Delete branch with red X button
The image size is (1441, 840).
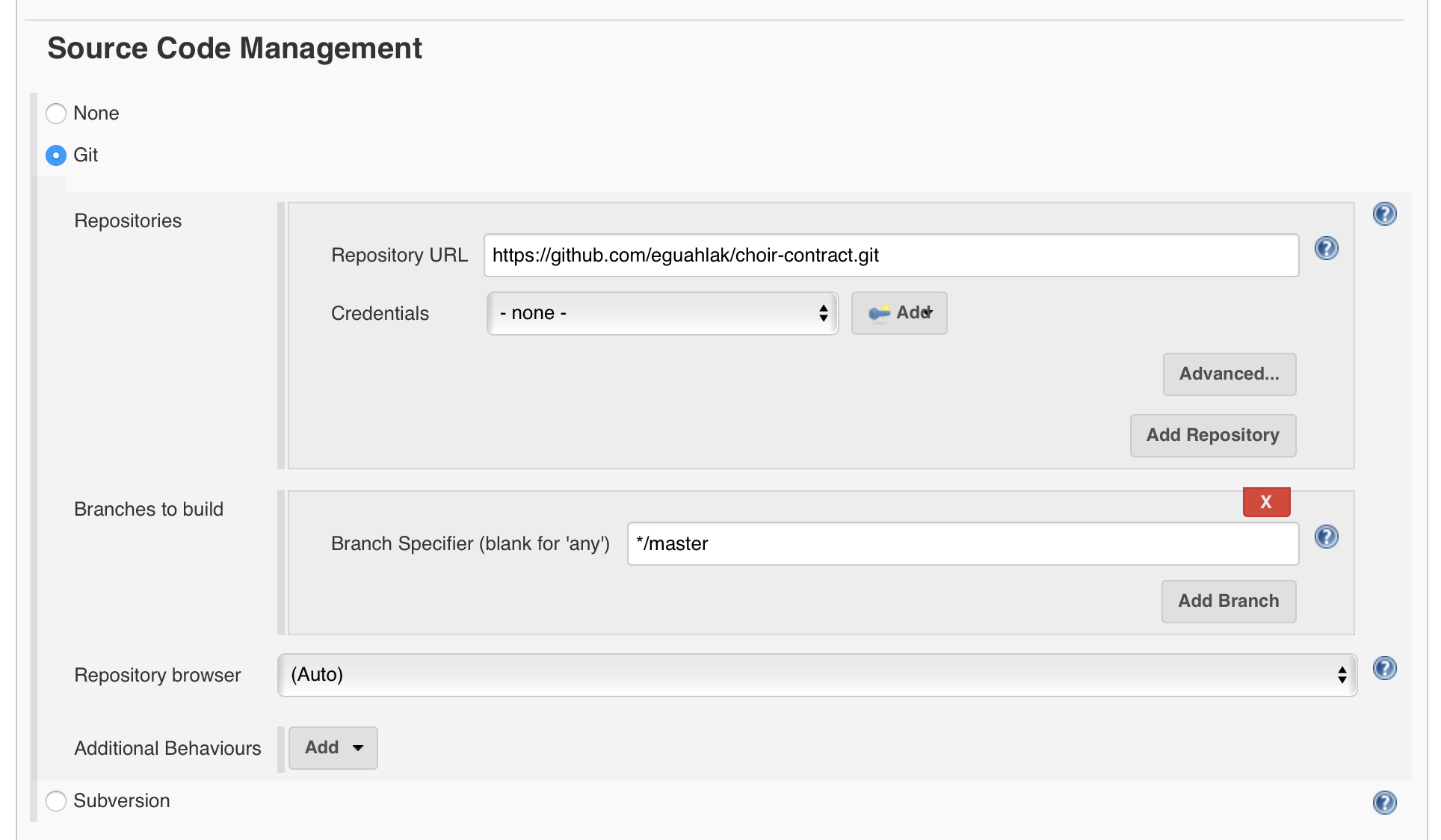point(1266,502)
